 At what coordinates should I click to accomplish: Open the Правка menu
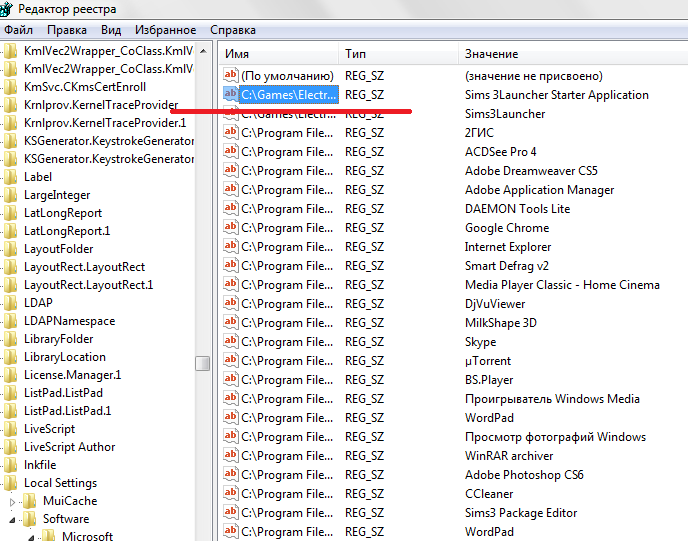67,30
